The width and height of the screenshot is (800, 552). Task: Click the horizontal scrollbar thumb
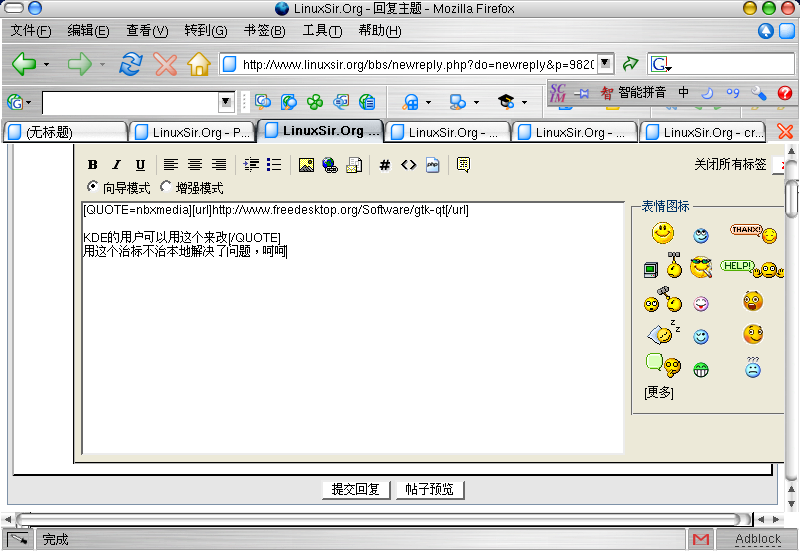(x=384, y=519)
